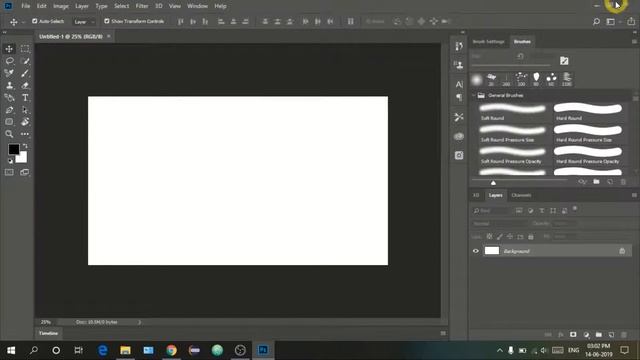Open the File menu
Screen dimensions: 640x360
(26, 6)
